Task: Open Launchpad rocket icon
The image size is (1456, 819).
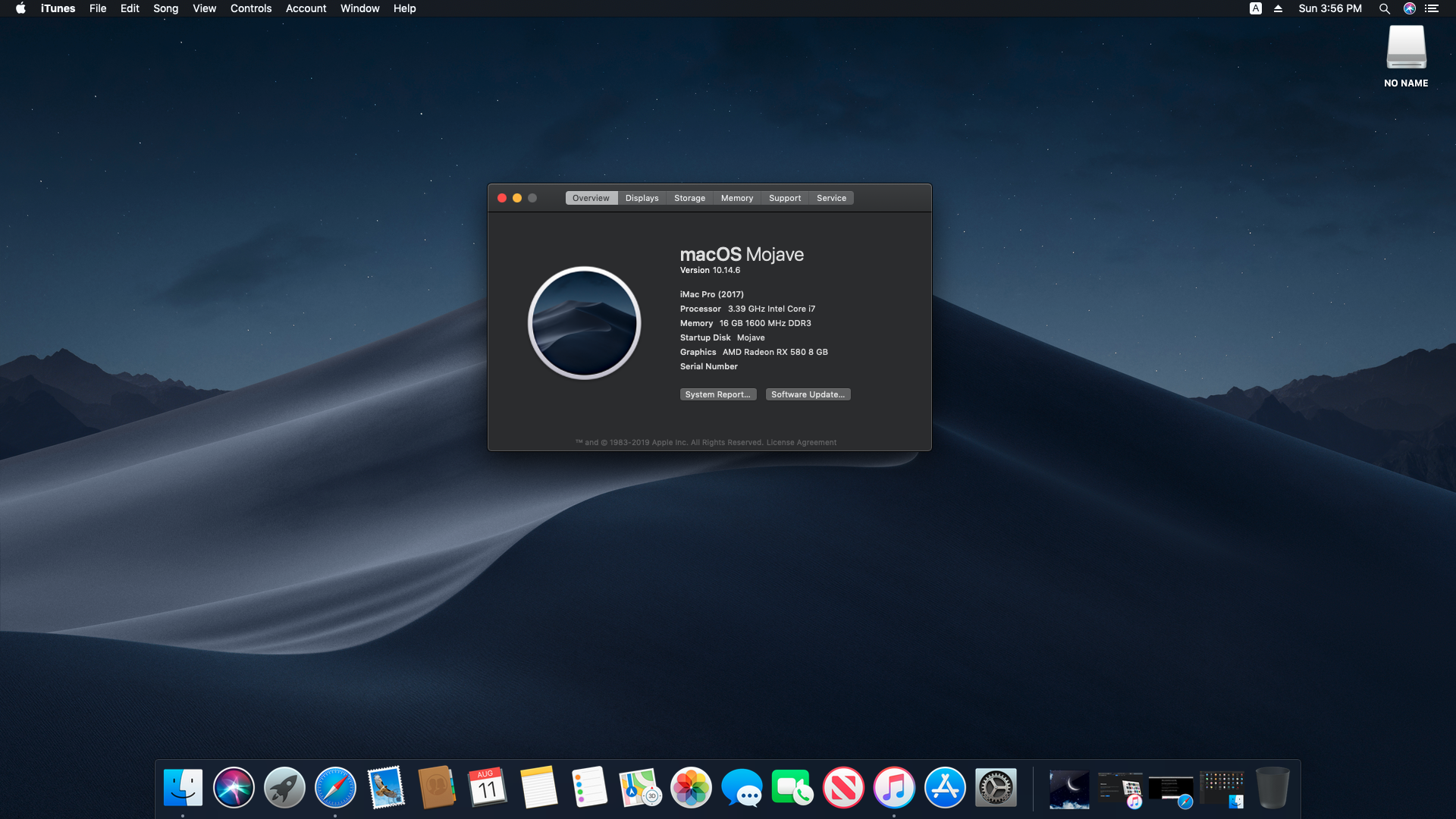Action: 284,788
